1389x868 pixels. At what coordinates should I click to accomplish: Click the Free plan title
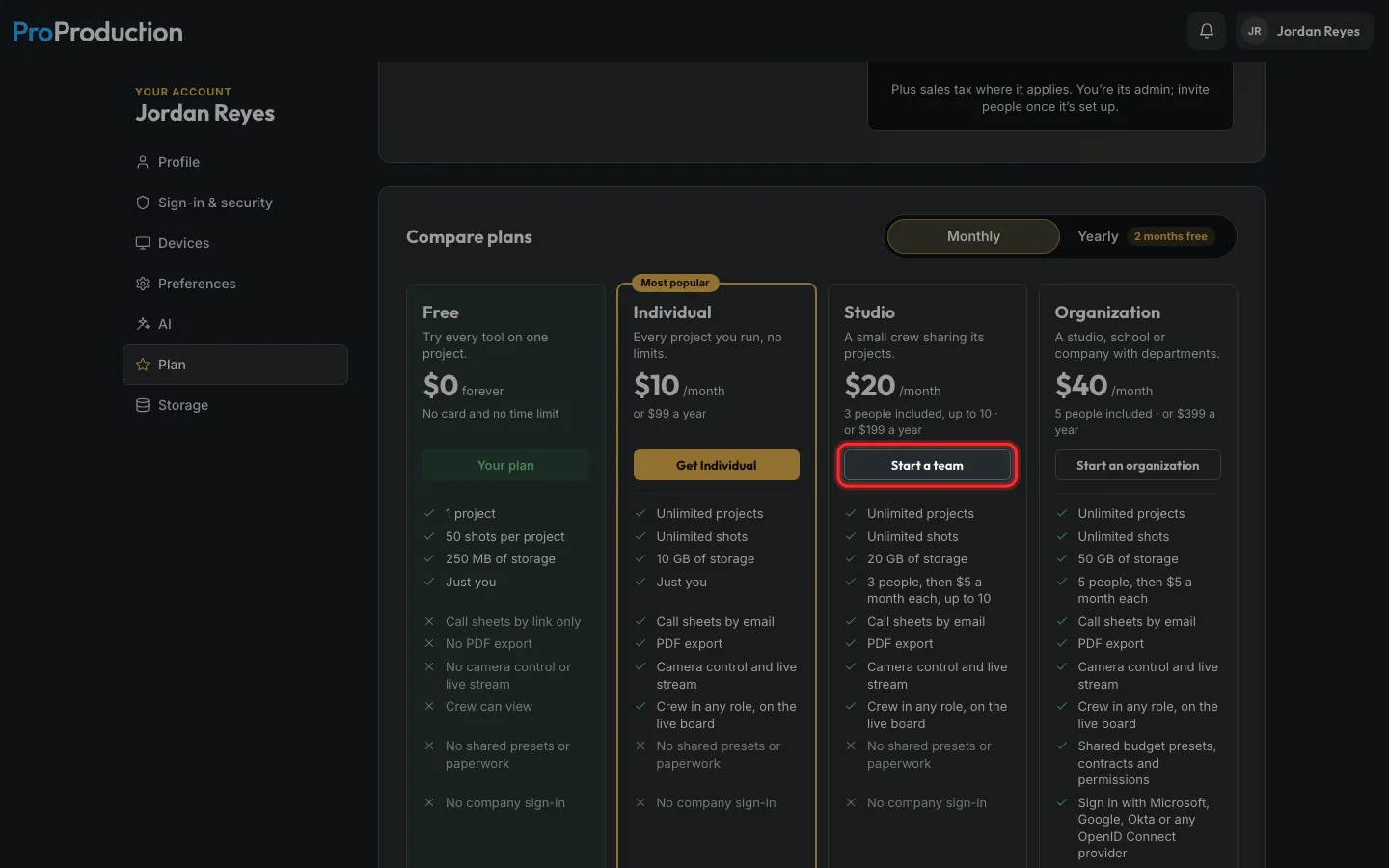[441, 312]
